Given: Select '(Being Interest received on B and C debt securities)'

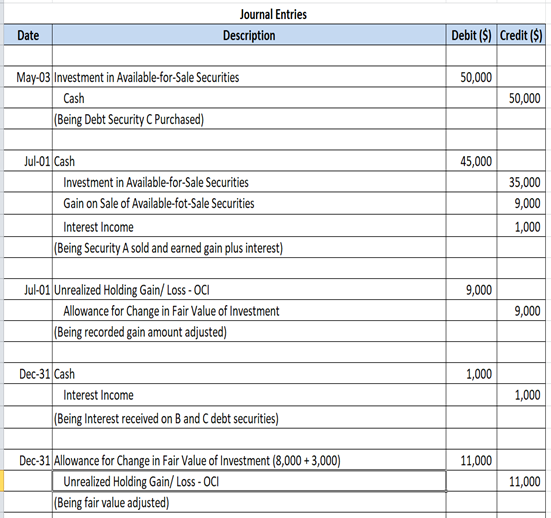Looking at the screenshot, I should [x=249, y=418].
